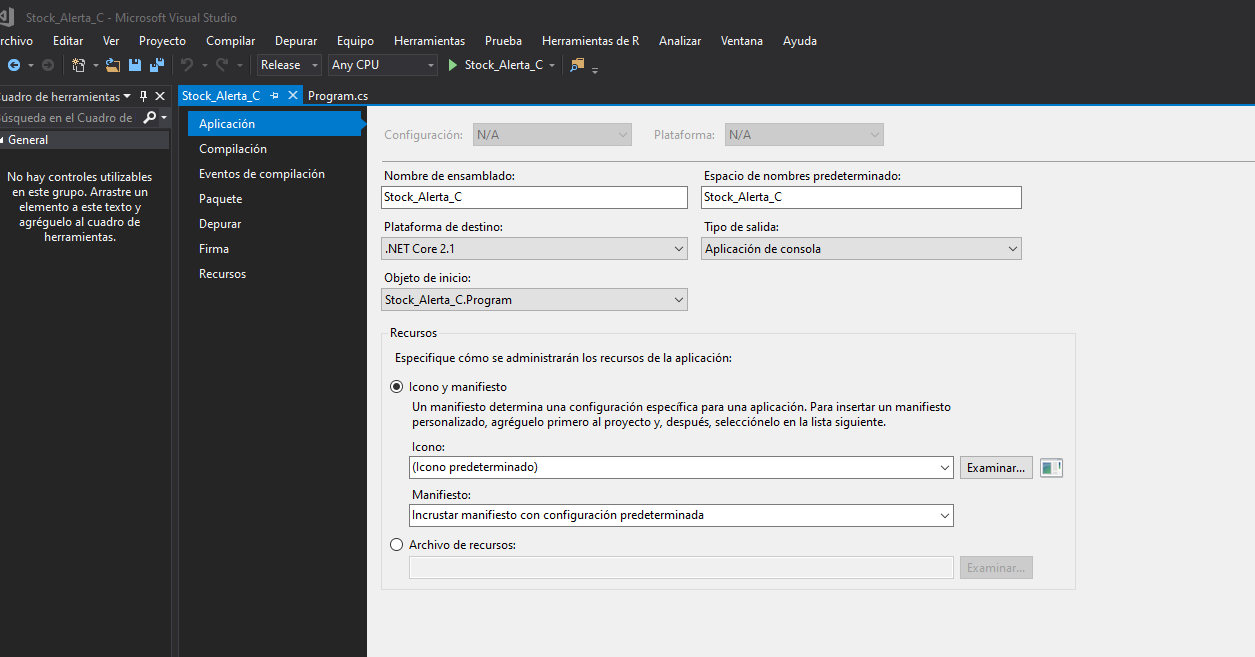Open the Ver menu
1255x657 pixels.
point(111,41)
